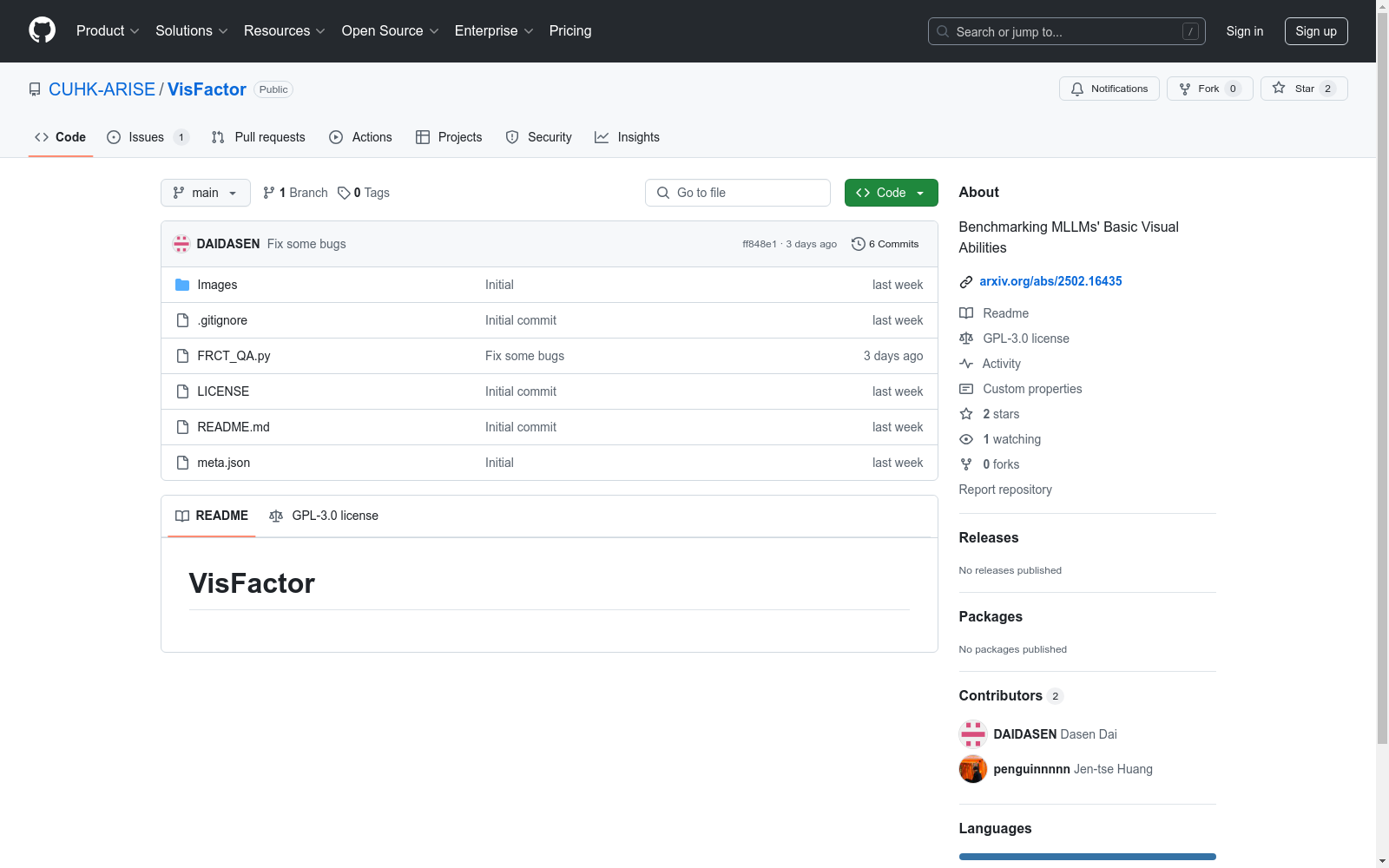Open the Security tab
Viewport: 1389px width, 868px height.
538,137
